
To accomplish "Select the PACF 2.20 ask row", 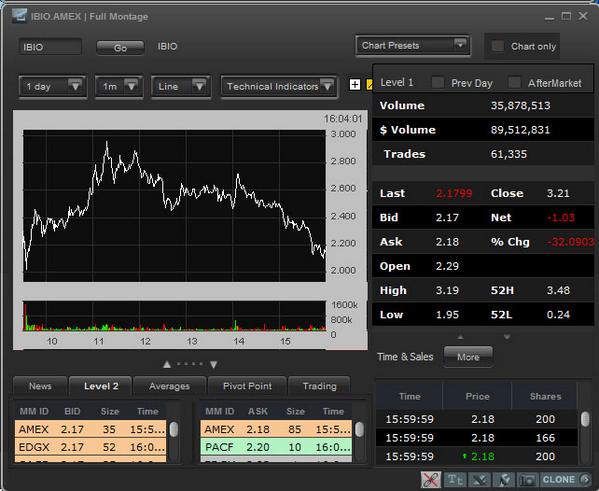I will [276, 447].
